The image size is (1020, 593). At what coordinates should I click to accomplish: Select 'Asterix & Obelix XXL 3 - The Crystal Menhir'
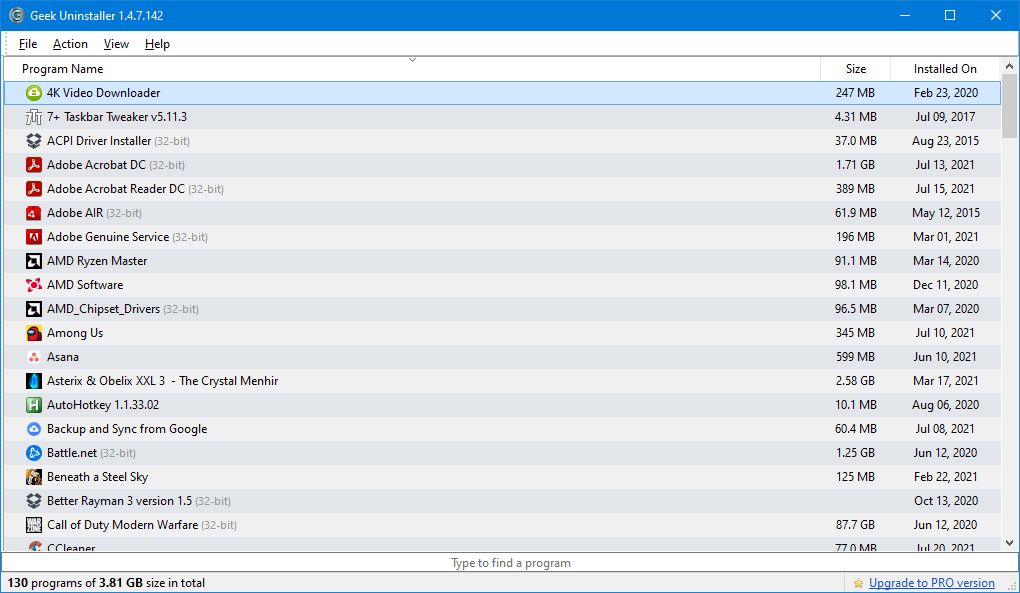(x=163, y=381)
